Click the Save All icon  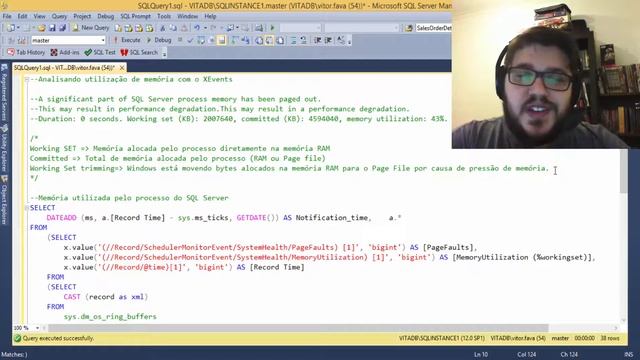62,28
